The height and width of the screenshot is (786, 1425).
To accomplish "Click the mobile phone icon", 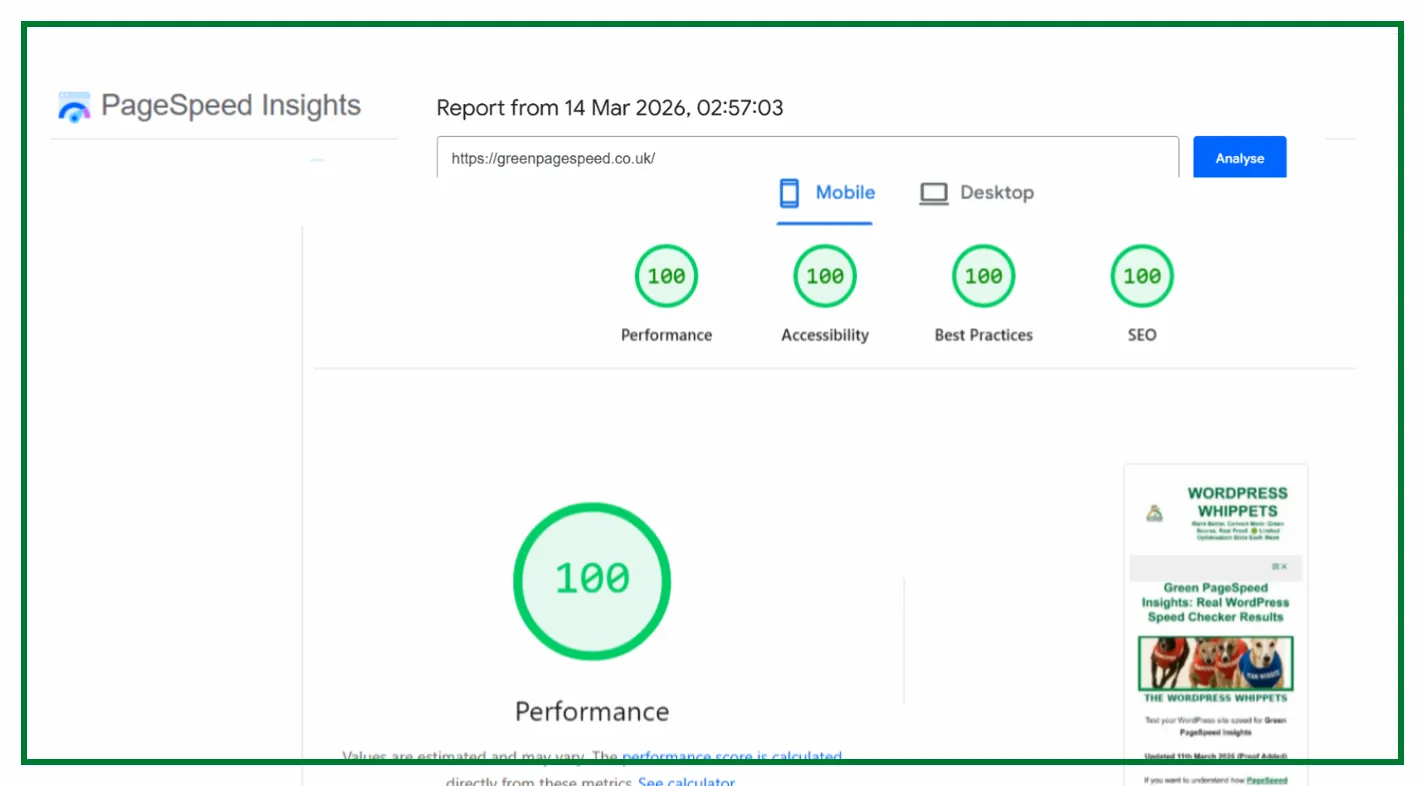I will pyautogui.click(x=789, y=193).
